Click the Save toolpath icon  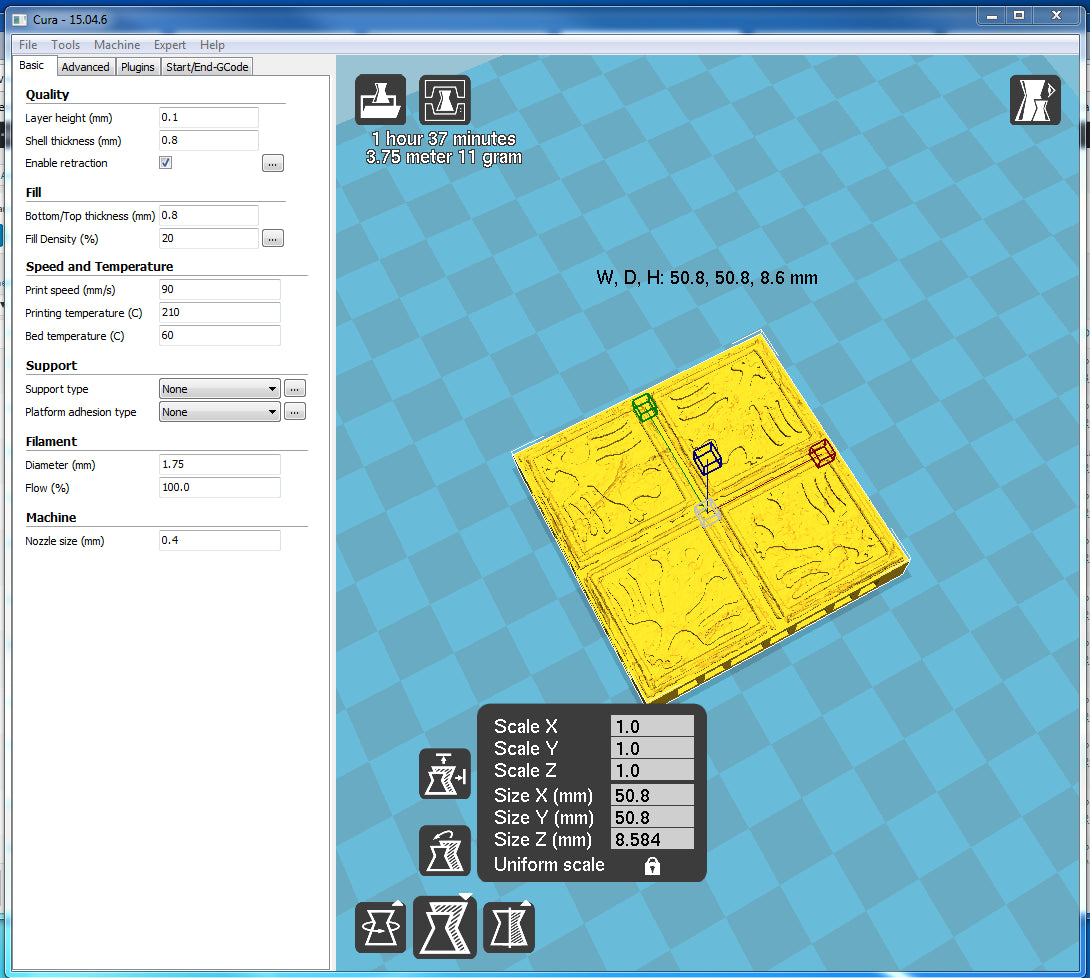445,100
